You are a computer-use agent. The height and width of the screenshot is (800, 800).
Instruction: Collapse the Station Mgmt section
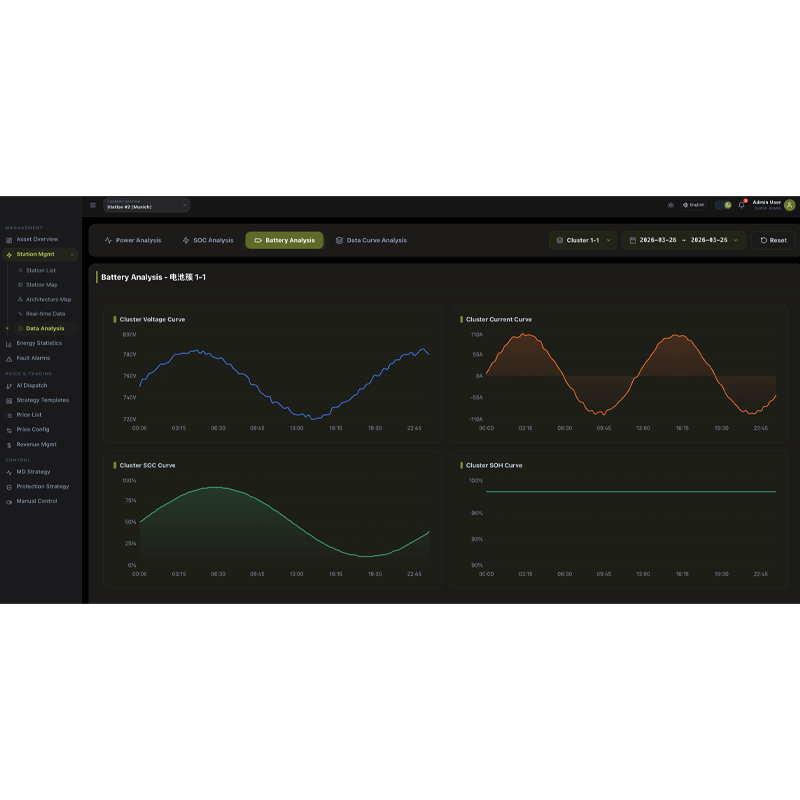(72, 255)
